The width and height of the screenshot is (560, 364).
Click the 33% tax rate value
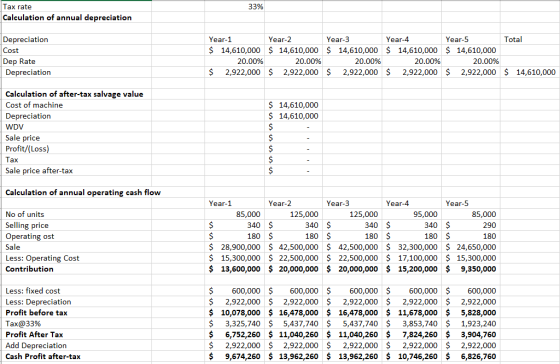pos(256,7)
